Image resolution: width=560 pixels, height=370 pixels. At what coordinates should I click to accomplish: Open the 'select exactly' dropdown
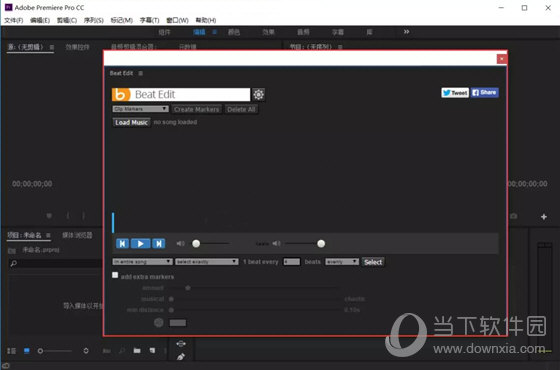pyautogui.click(x=207, y=262)
